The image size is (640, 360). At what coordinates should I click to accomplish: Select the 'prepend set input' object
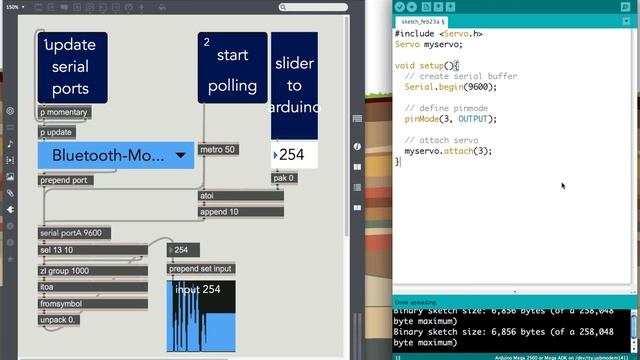pos(201,269)
